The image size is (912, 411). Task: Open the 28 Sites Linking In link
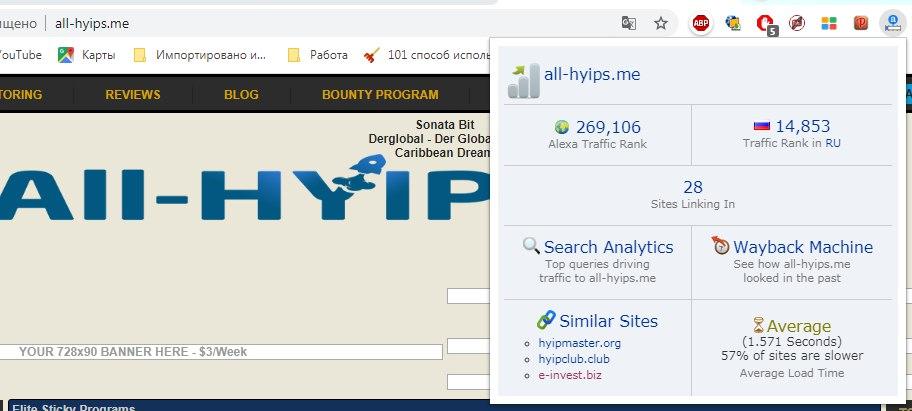pyautogui.click(x=693, y=187)
